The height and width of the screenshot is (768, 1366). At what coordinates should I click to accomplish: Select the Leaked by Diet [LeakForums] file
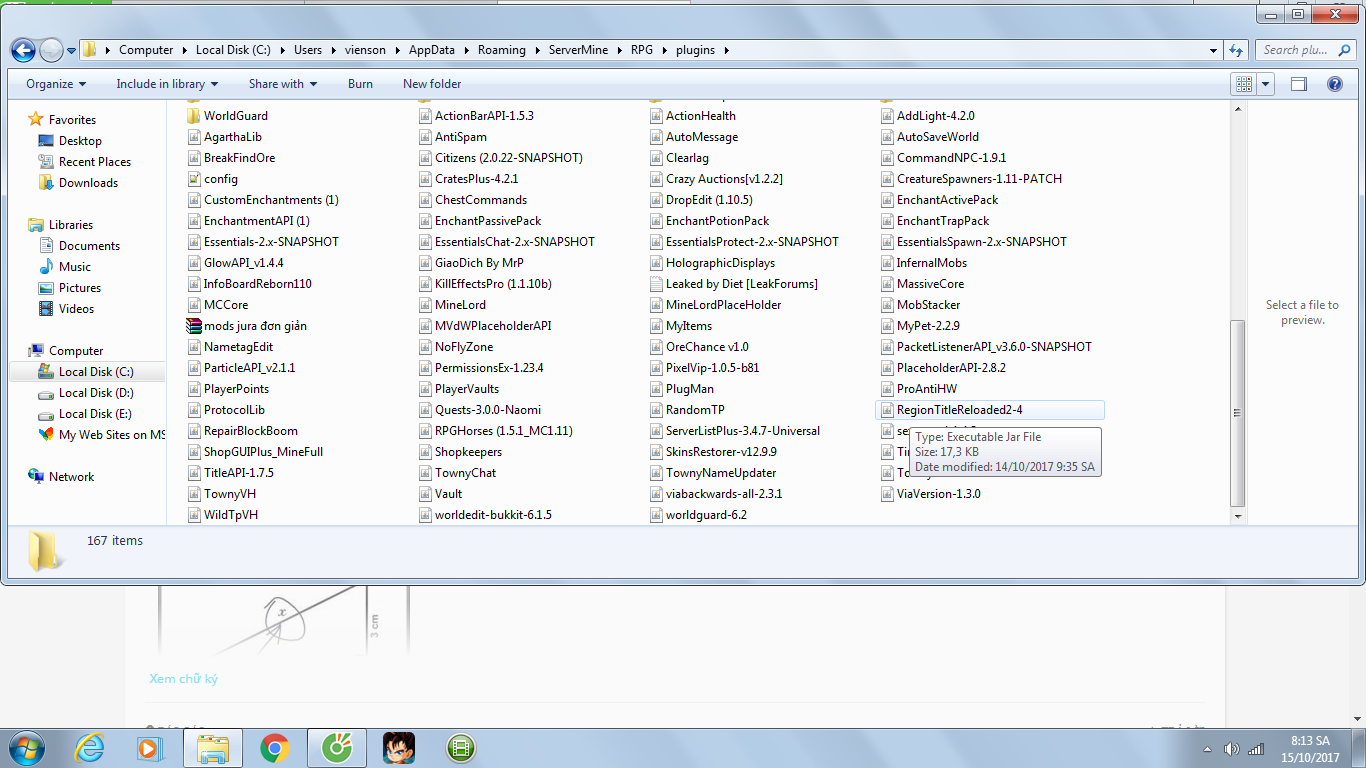[x=733, y=284]
